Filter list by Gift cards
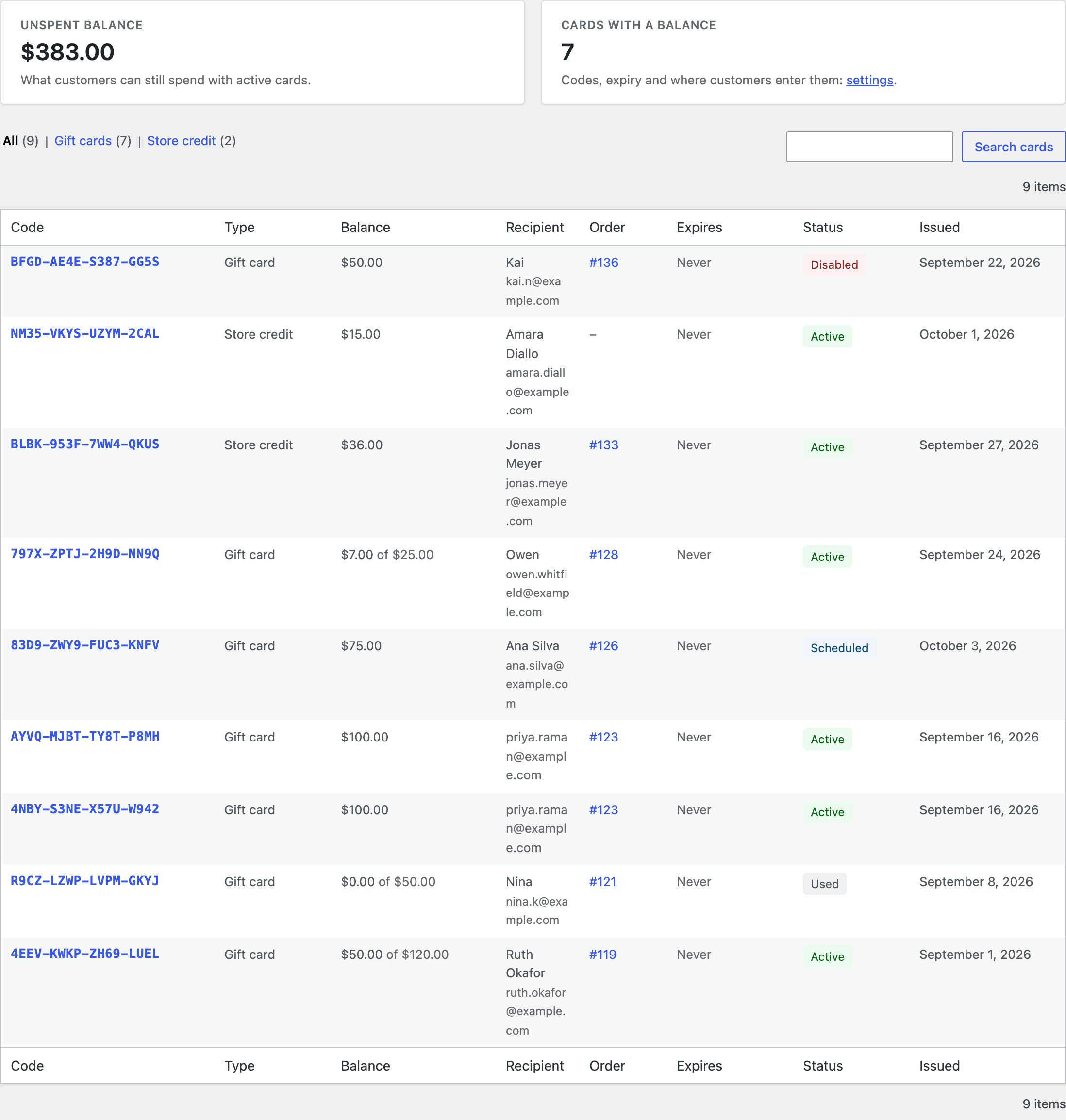The width and height of the screenshot is (1066, 1120). click(83, 141)
